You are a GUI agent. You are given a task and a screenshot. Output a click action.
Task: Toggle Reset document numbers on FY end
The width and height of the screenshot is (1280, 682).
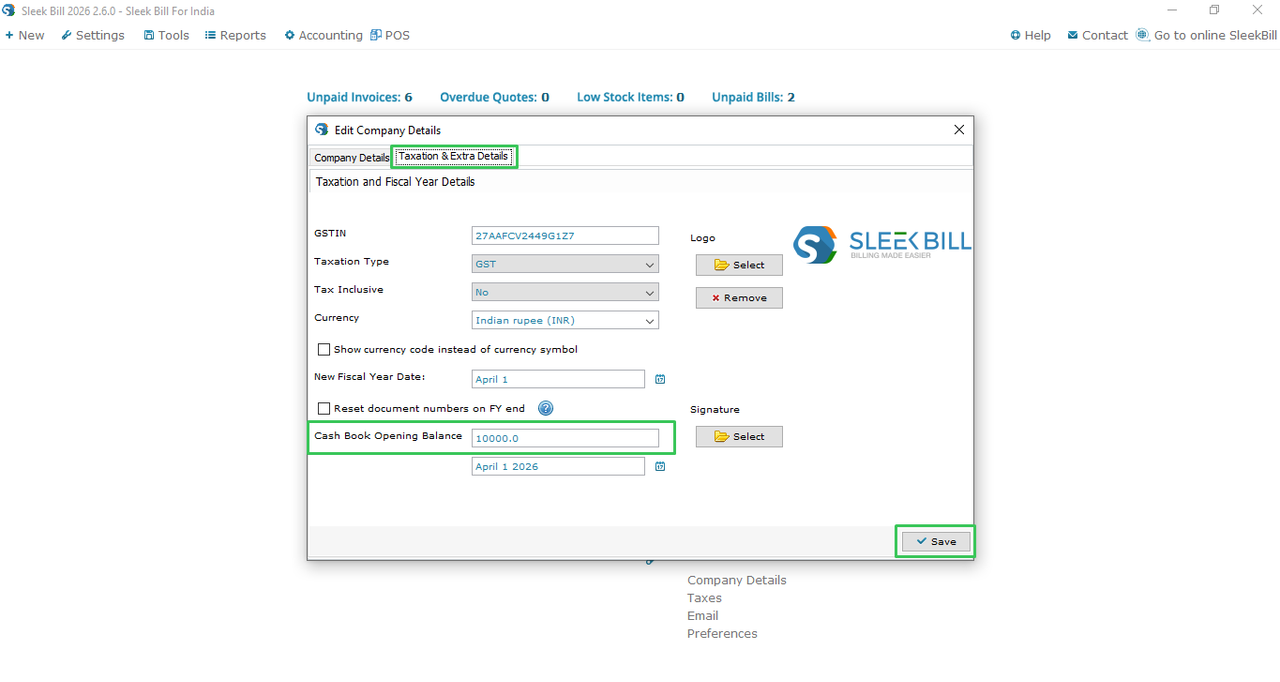pyautogui.click(x=324, y=408)
